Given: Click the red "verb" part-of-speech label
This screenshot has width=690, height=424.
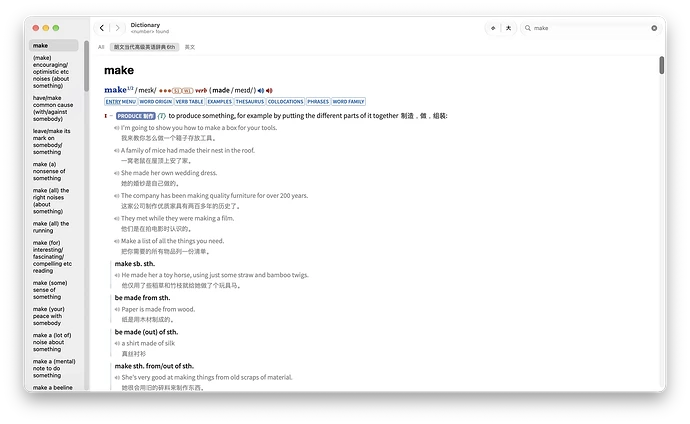Looking at the screenshot, I should (201, 90).
